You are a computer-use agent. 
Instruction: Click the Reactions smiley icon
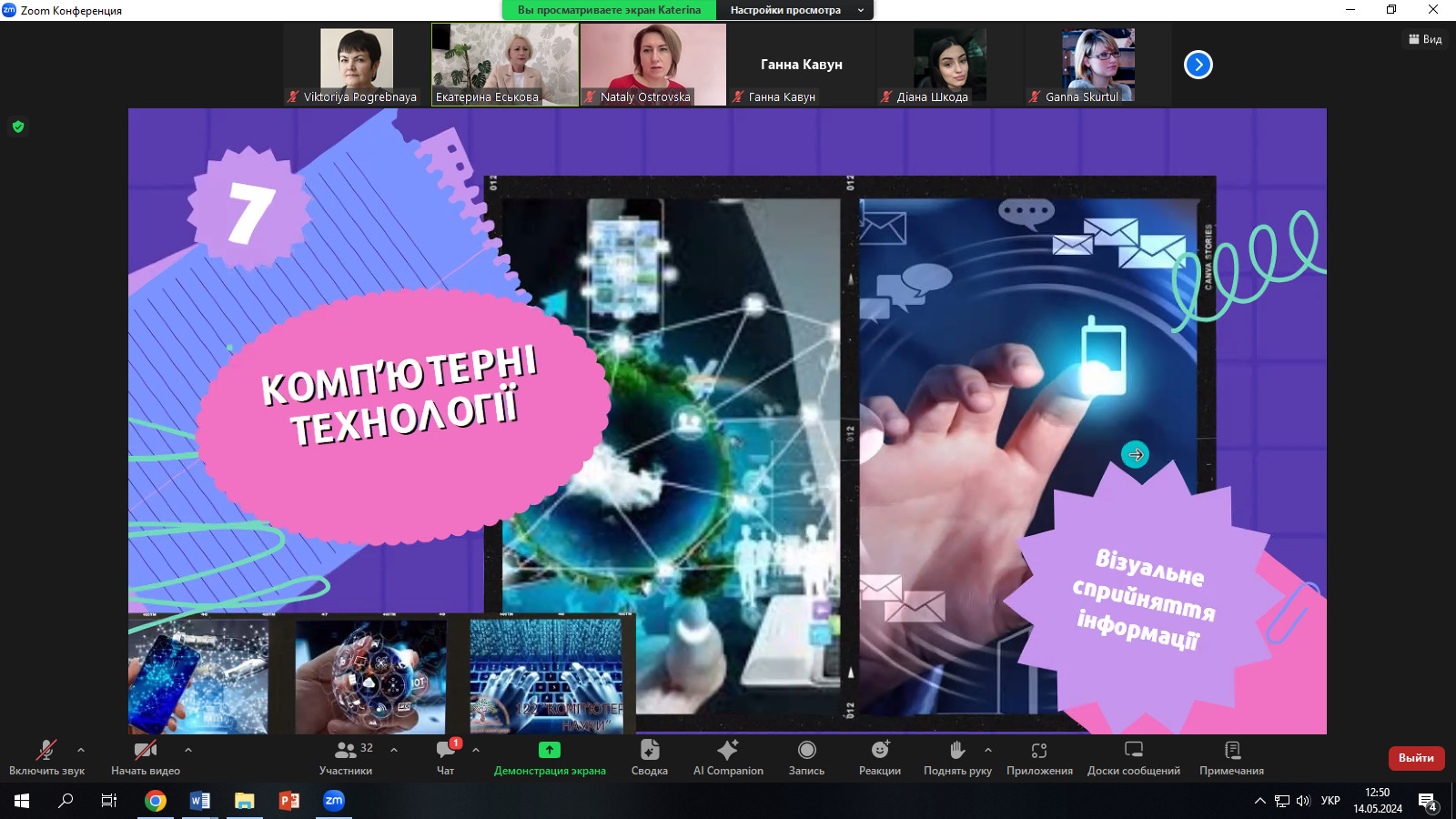point(879,756)
